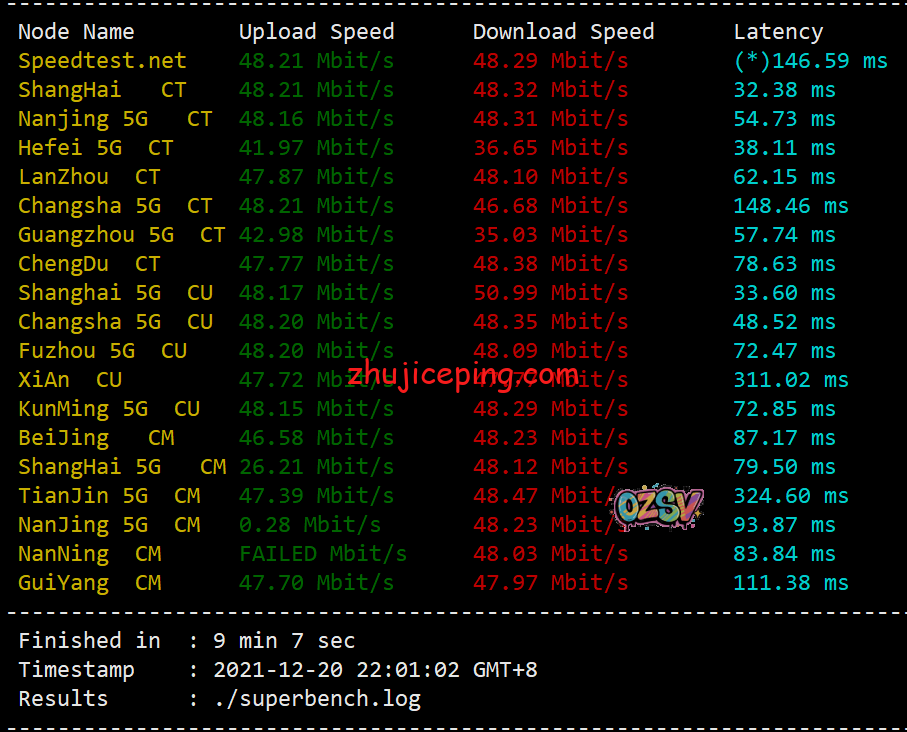The image size is (907, 732).
Task: Select the LanZhou CT node name
Action: [x=89, y=177]
